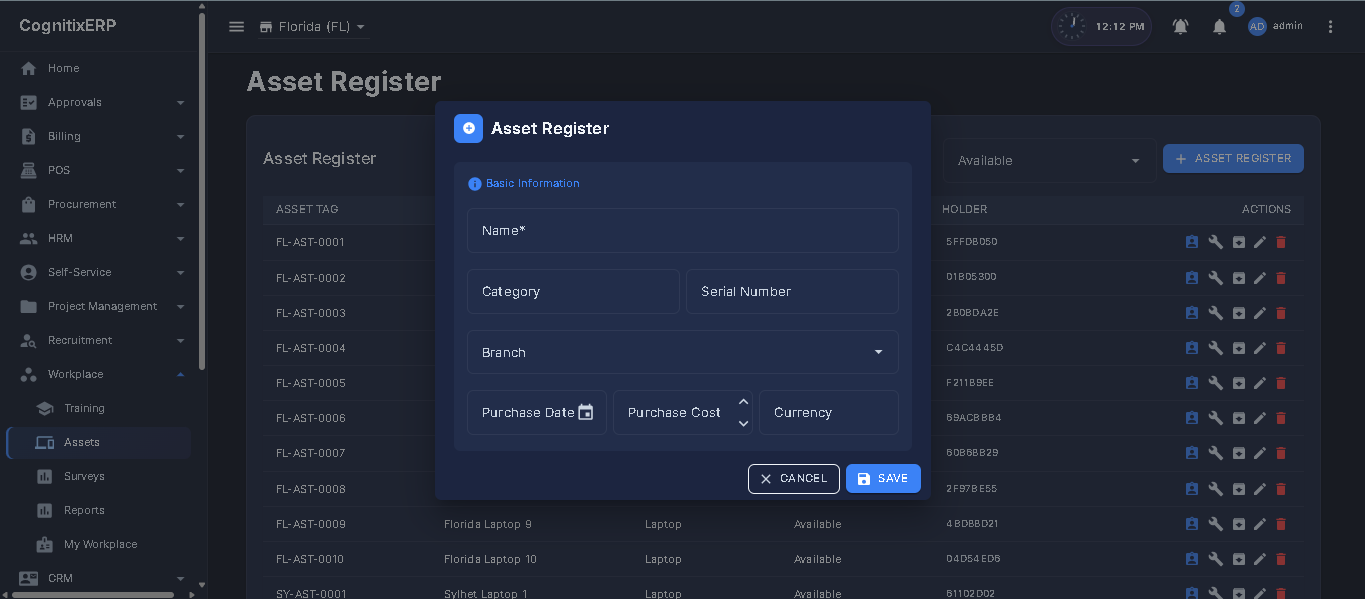Edit asset FL-AST-0009 with pencil icon
Viewport: 1365px width, 599px height.
(1260, 524)
